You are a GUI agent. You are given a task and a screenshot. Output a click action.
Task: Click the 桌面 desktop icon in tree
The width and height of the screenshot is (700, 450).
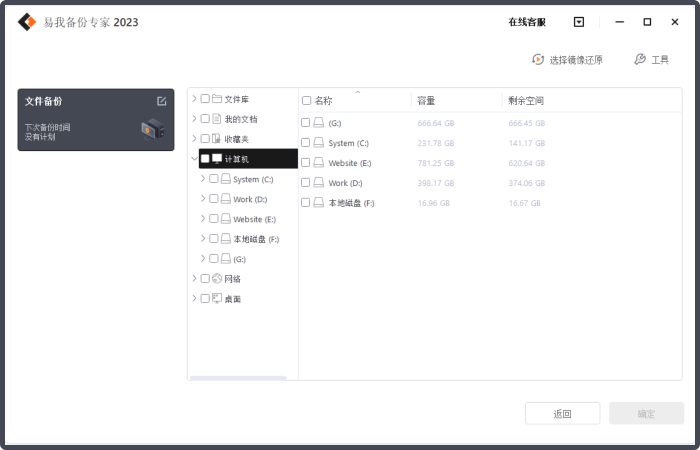click(217, 299)
